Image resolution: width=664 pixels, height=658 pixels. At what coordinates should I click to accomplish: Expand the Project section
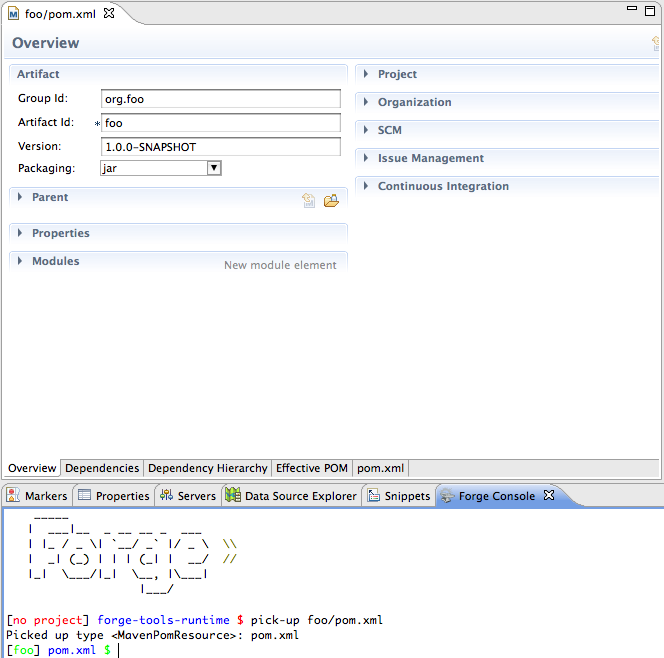366,74
